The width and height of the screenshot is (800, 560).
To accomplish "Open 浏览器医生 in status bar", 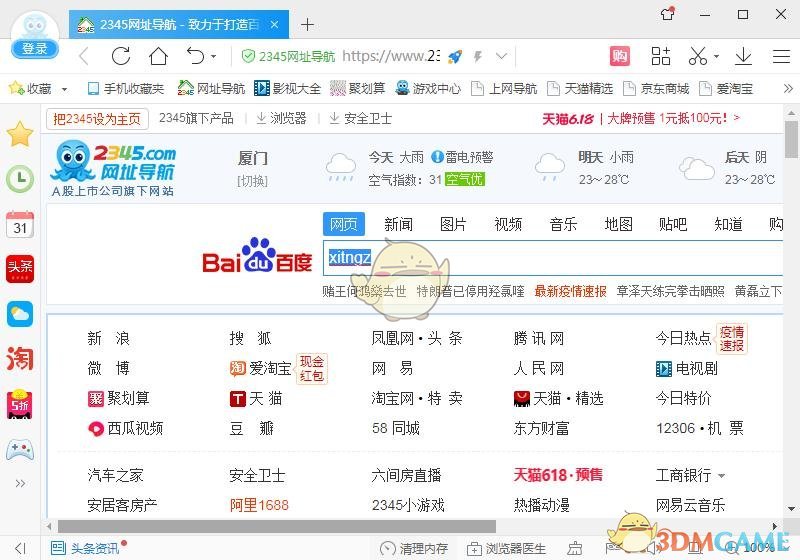I will (507, 549).
